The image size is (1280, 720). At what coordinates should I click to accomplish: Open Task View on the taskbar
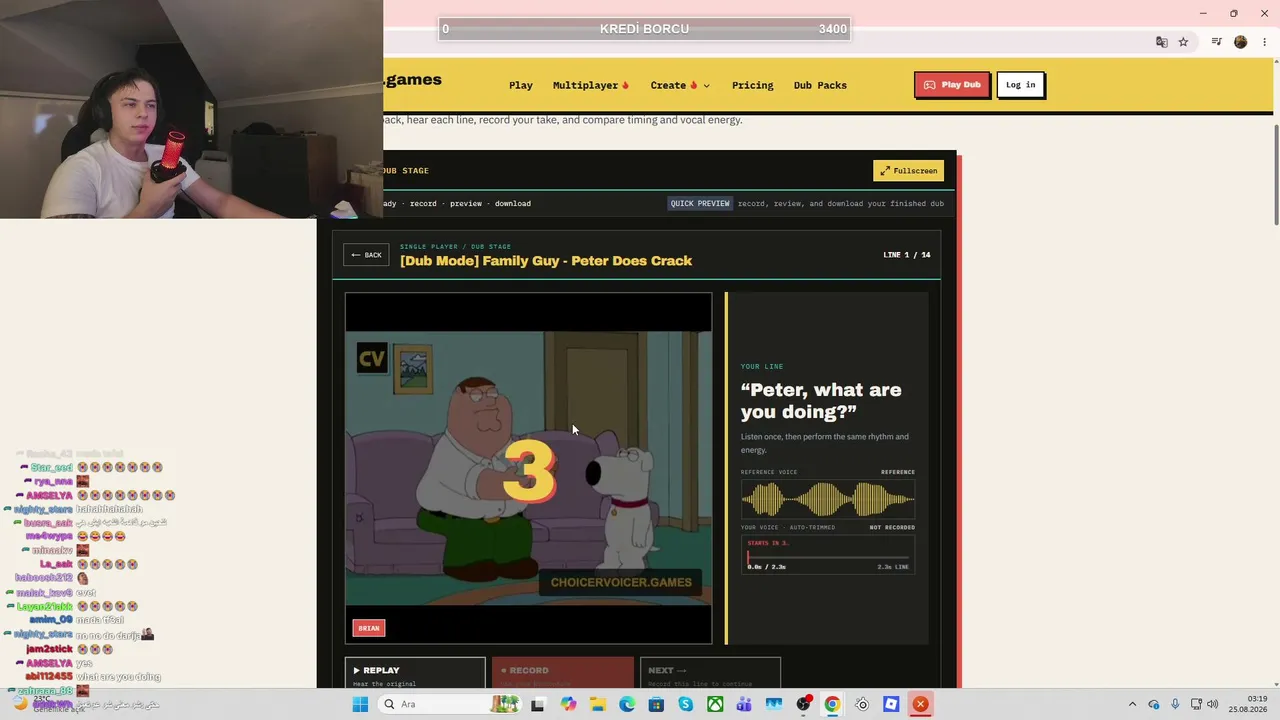(x=537, y=704)
